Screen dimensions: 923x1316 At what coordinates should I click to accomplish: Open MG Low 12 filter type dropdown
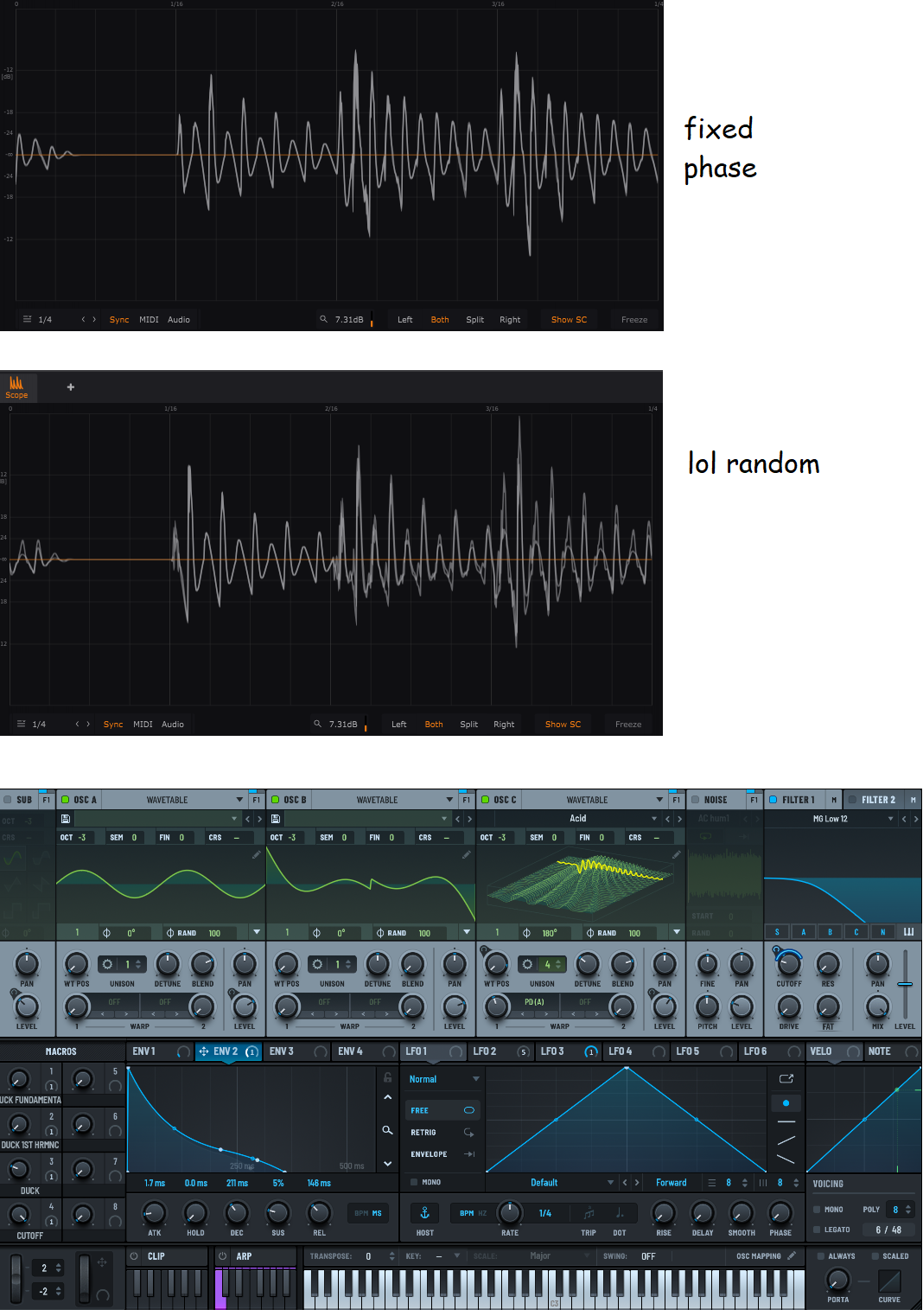click(831, 818)
